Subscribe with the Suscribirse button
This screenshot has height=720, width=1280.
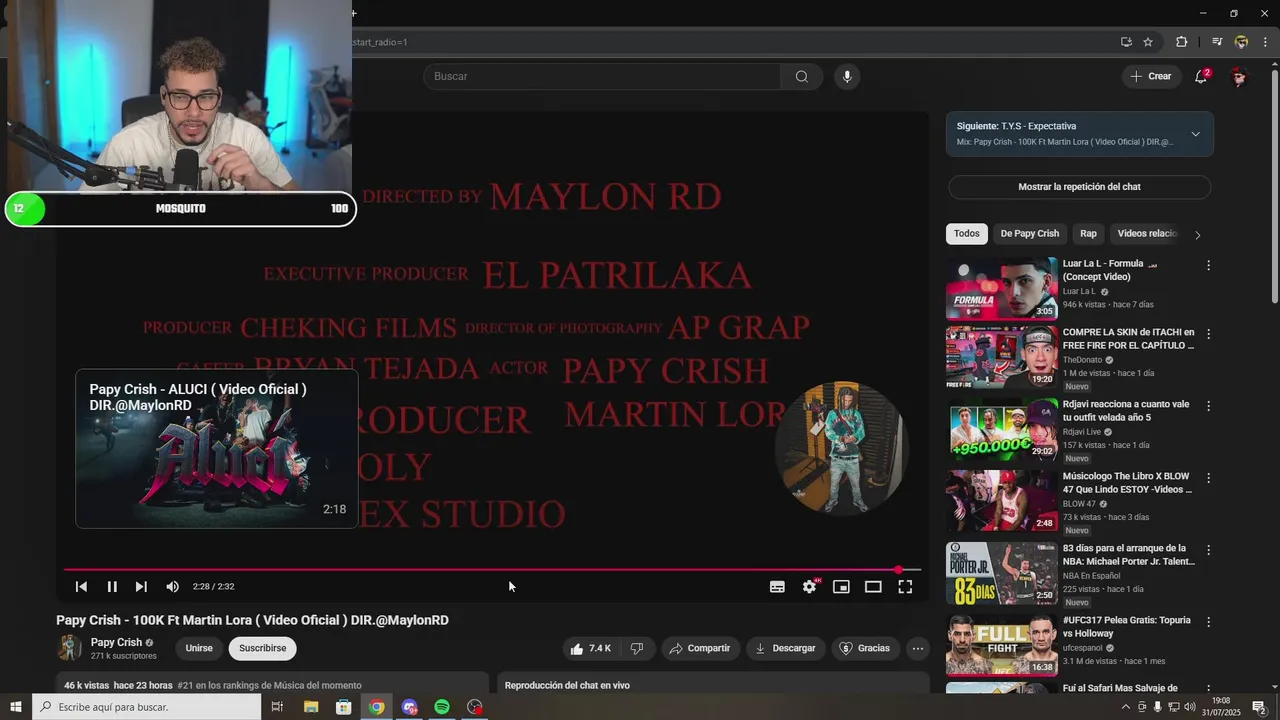[263, 648]
